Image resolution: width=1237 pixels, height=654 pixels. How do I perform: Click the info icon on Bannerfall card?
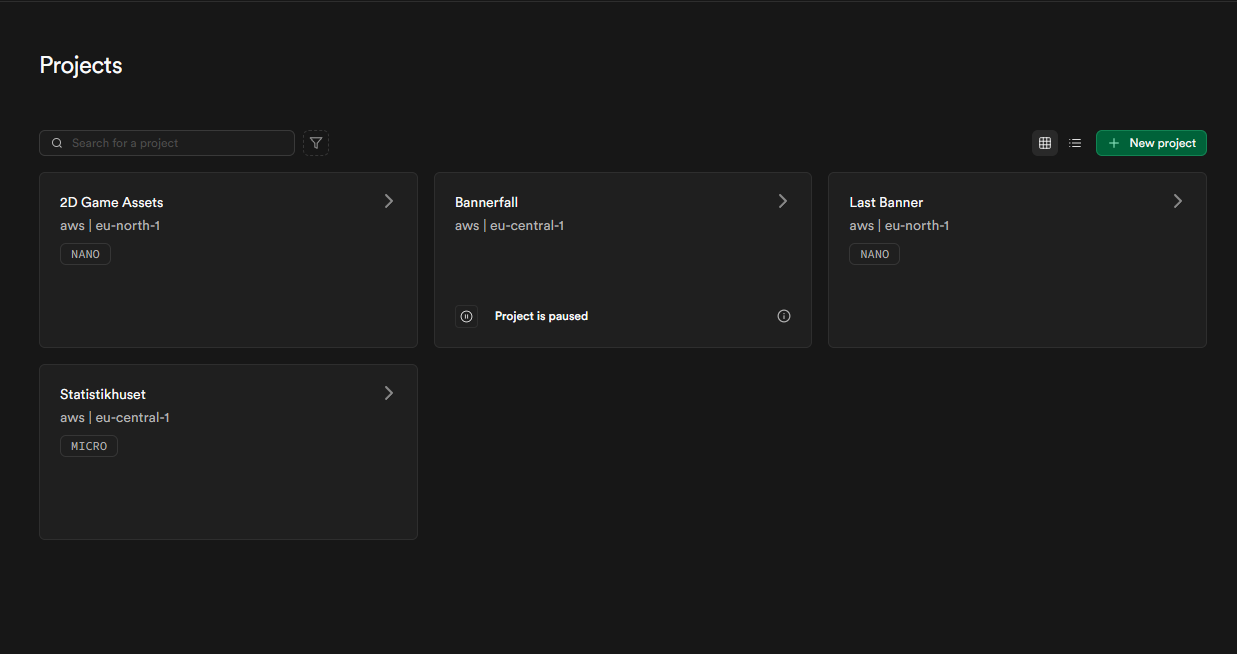tap(784, 316)
